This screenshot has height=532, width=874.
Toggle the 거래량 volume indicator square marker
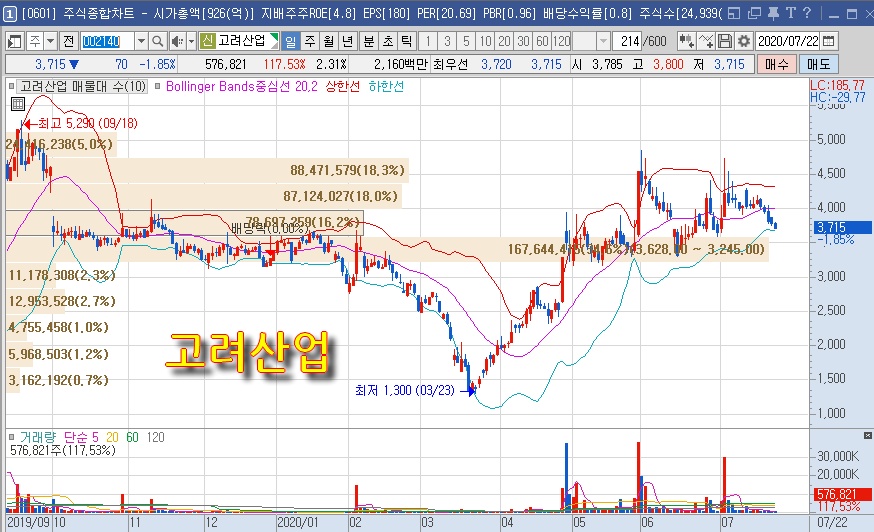click(x=12, y=437)
